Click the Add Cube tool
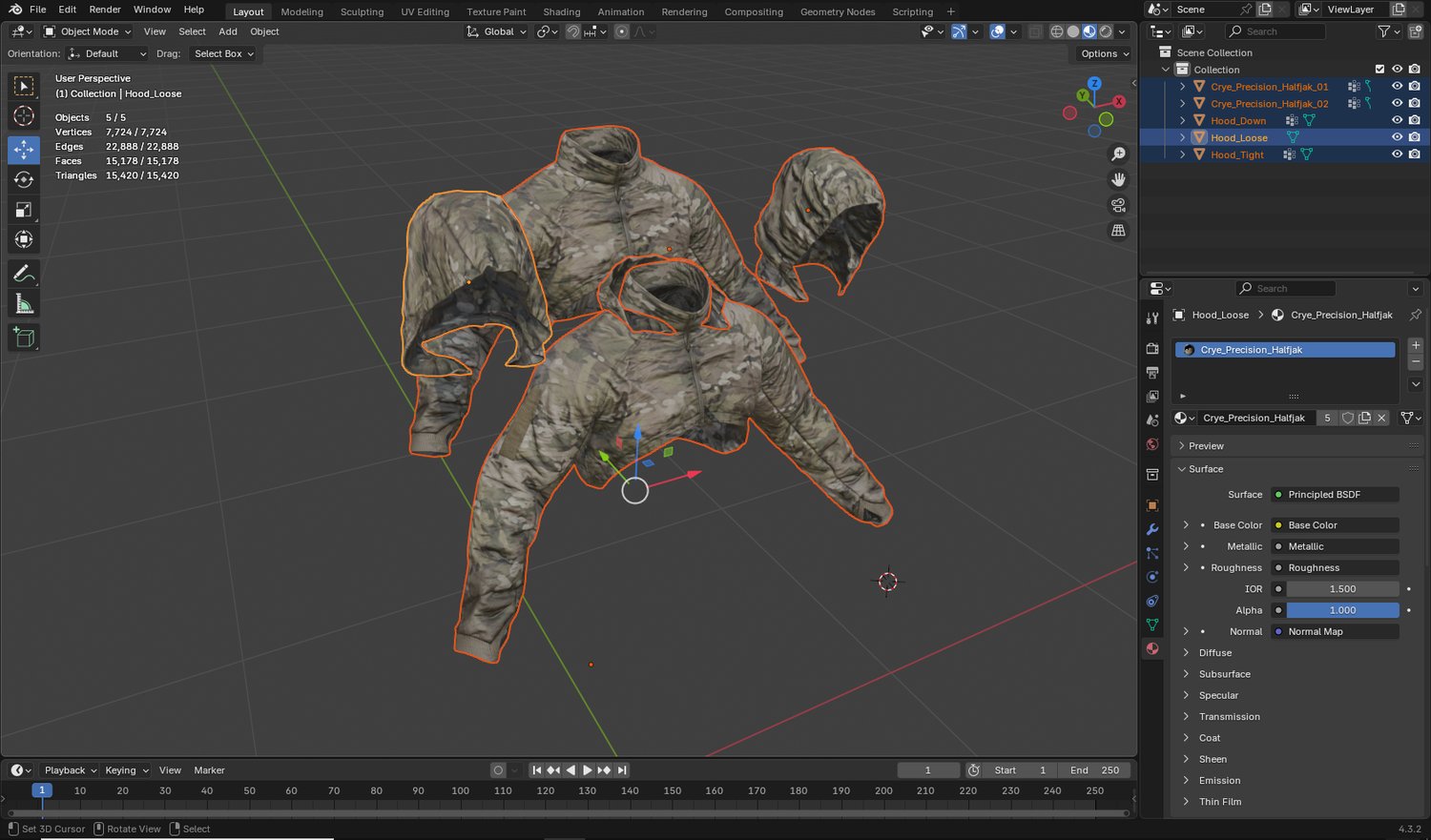 24,338
